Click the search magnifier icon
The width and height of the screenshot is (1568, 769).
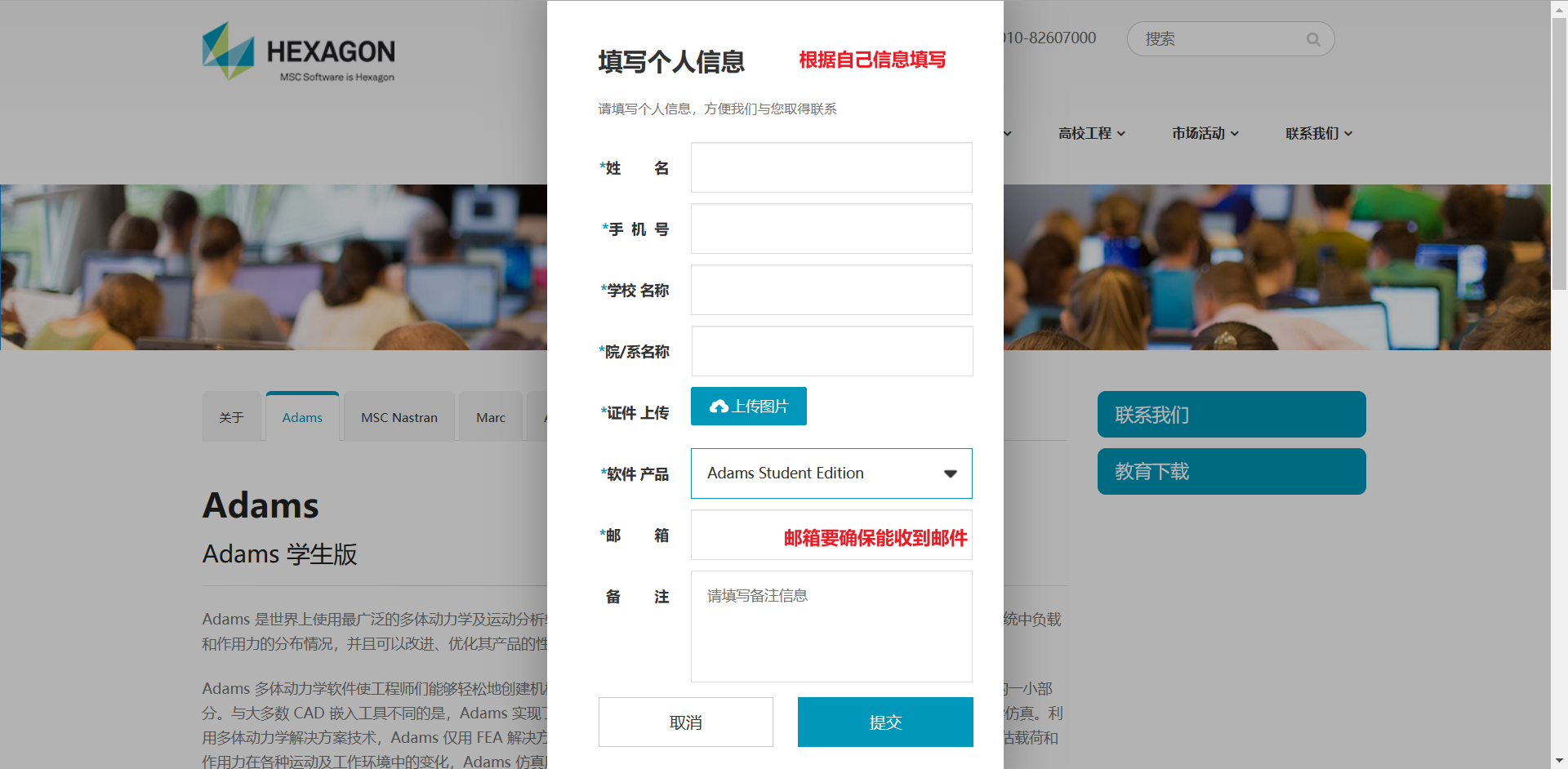point(1312,39)
